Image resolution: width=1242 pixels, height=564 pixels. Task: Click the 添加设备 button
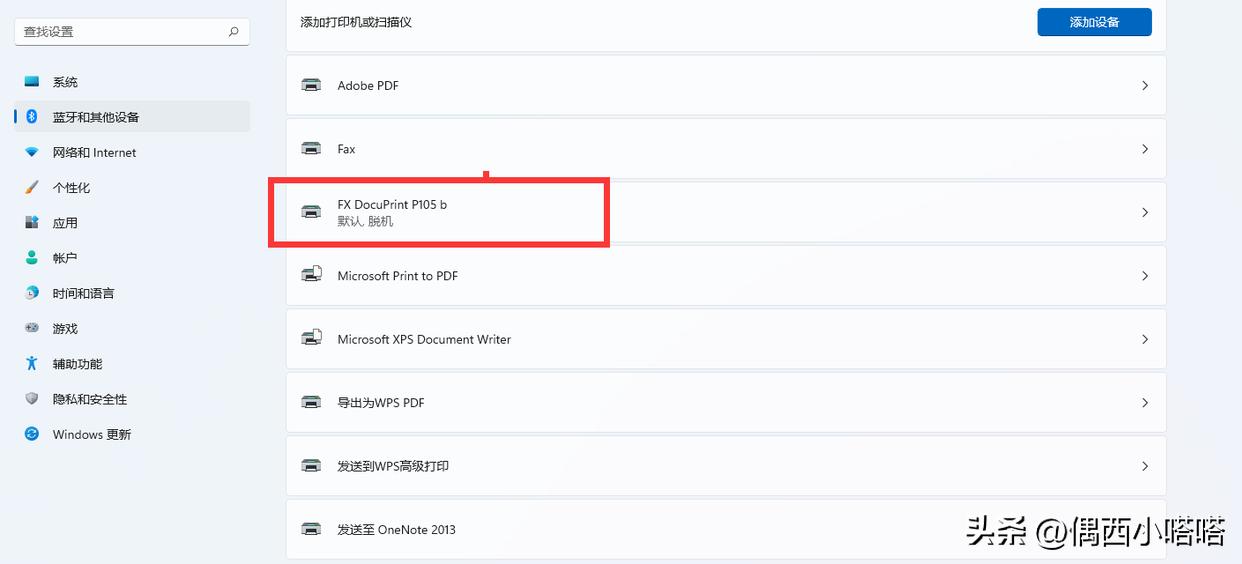[x=1094, y=22]
